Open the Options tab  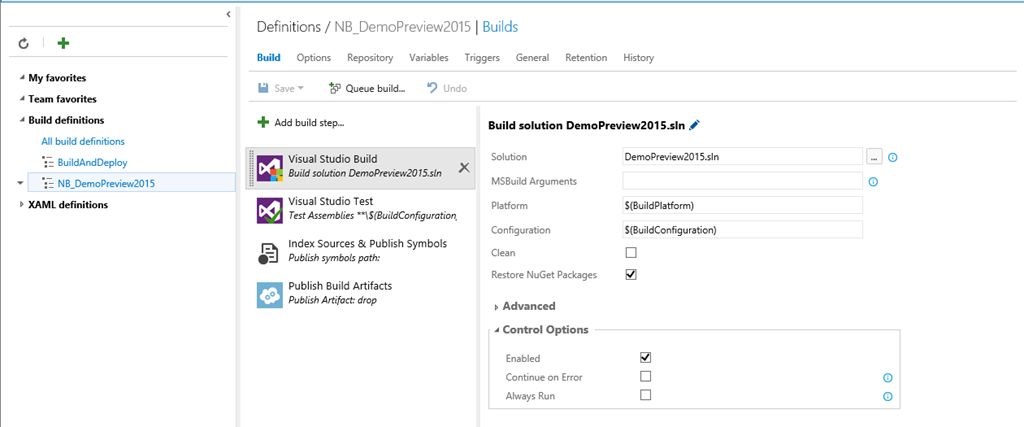pyautogui.click(x=313, y=57)
